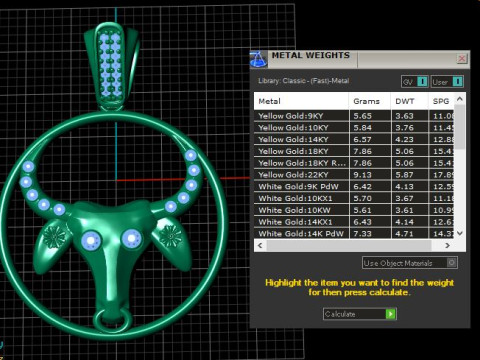
Task: Click the vertical scrollbar thumb
Action: (x=460, y=127)
